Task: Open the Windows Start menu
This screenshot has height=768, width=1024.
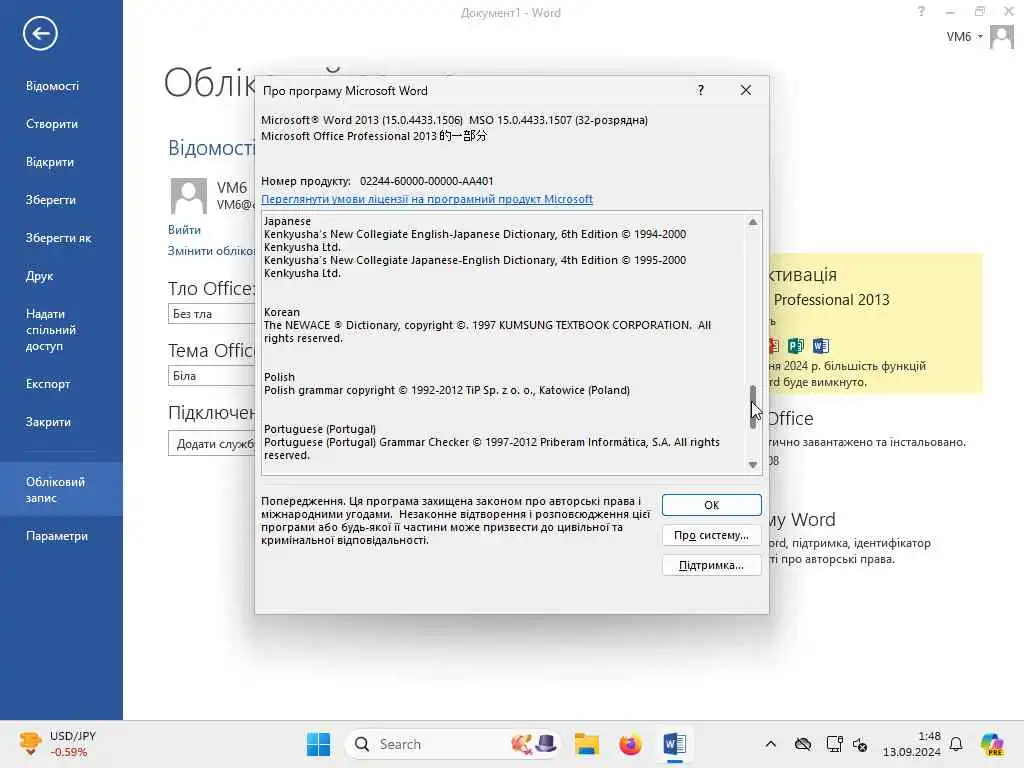Action: pos(319,744)
